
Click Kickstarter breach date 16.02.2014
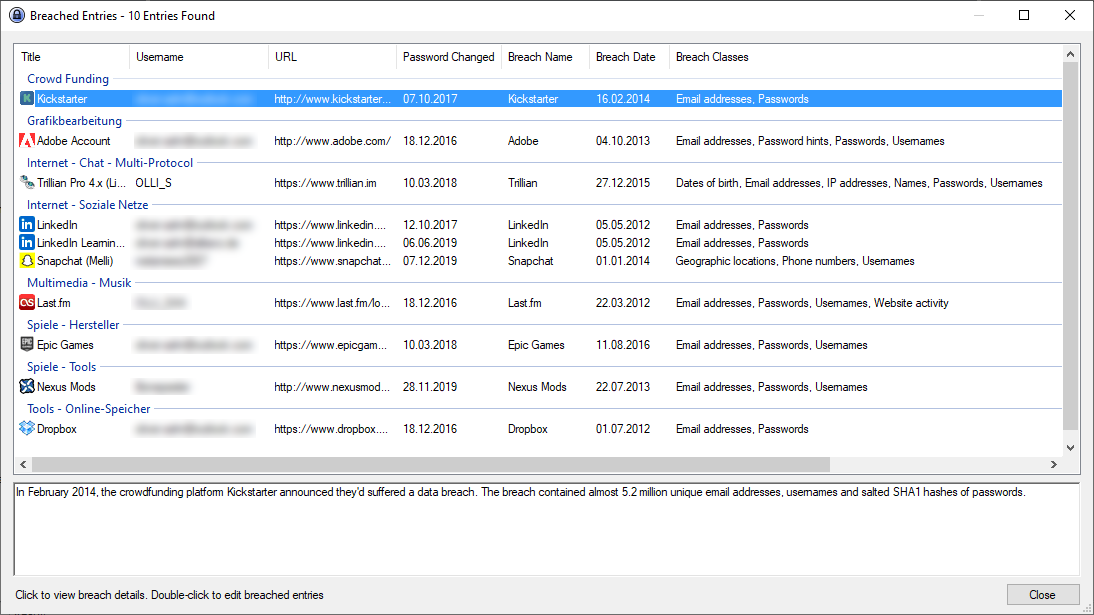(x=622, y=99)
